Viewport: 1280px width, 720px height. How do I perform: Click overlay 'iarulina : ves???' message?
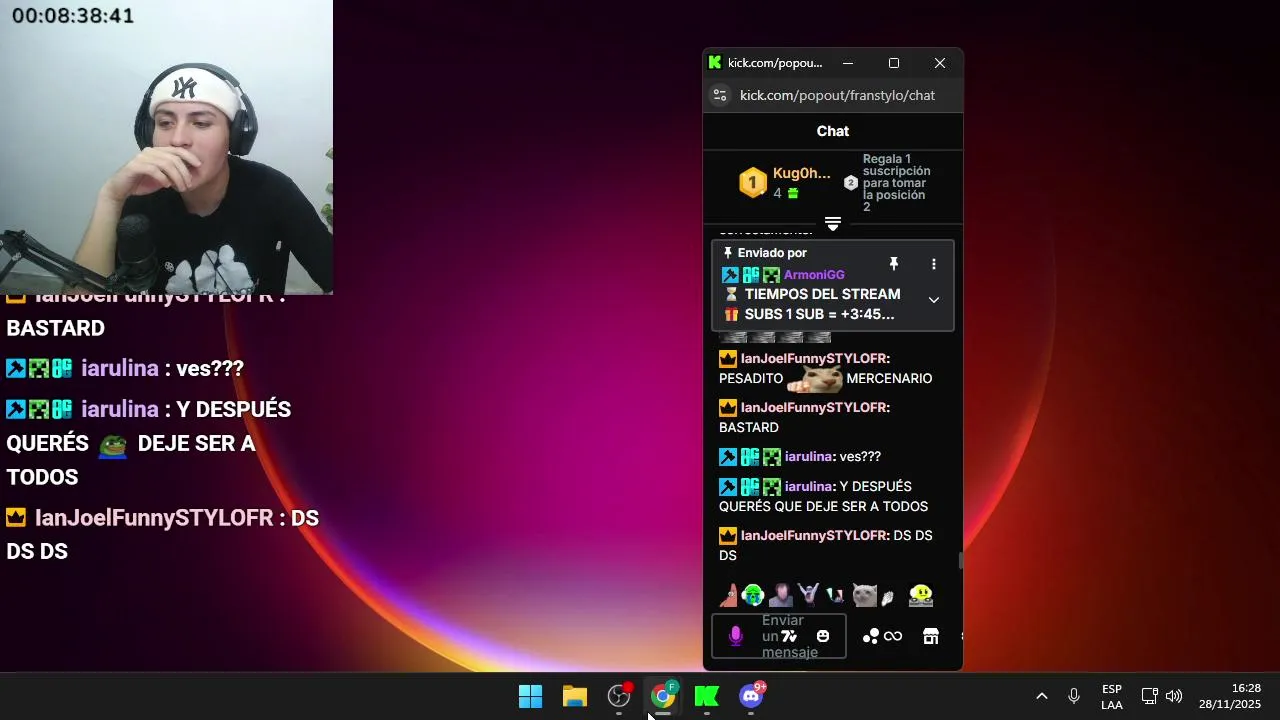click(x=125, y=368)
